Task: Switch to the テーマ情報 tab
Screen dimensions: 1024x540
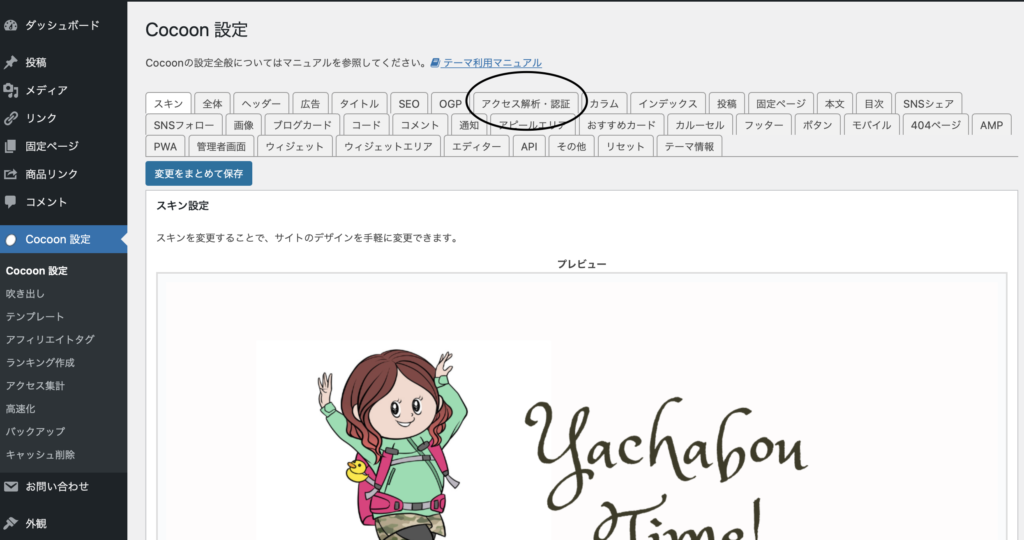Action: (689, 146)
